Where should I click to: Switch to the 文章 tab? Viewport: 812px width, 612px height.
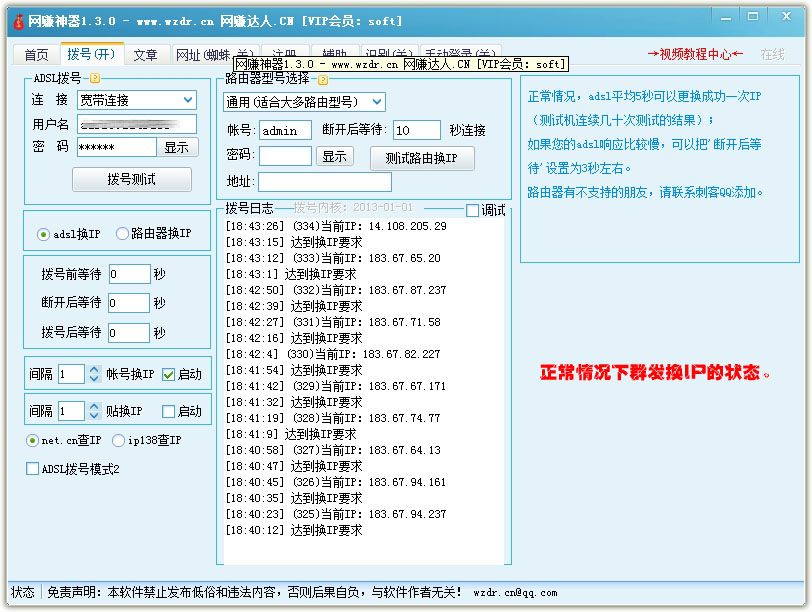click(146, 55)
